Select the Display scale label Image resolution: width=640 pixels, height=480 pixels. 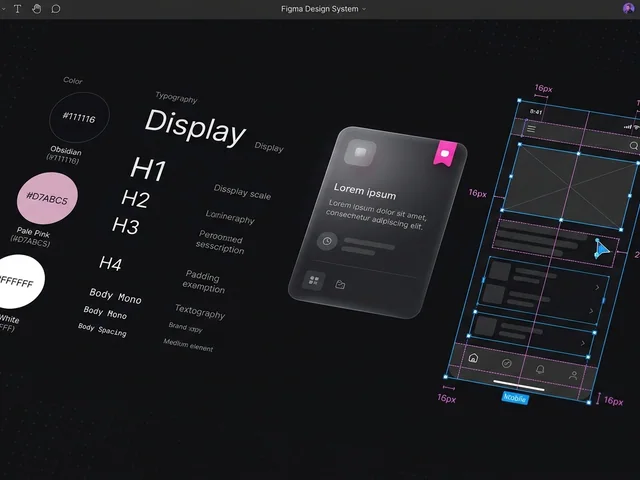coord(242,192)
